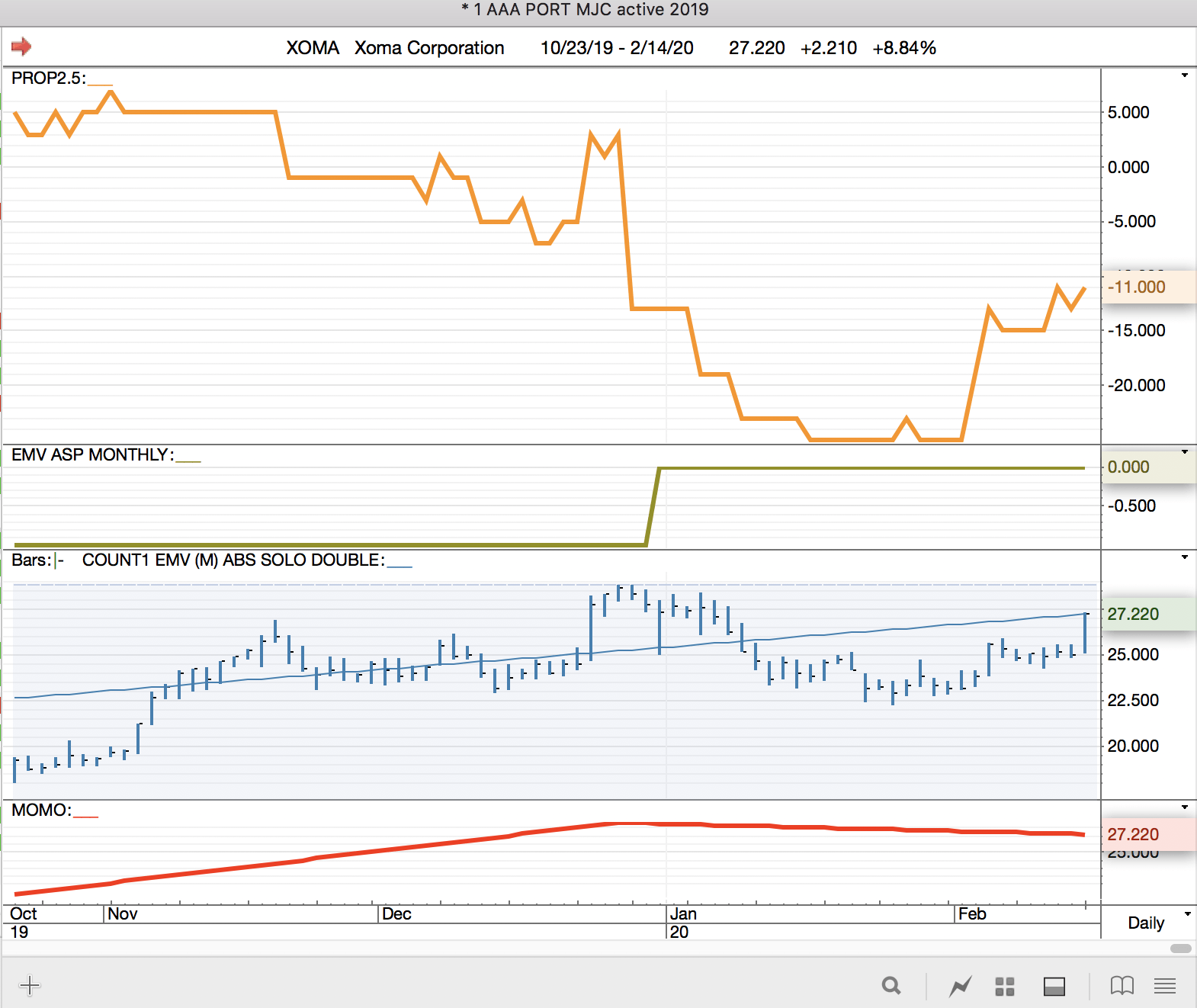This screenshot has width=1197, height=1008.
Task: Expand the MOMO pane menu arrow
Action: pyautogui.click(x=1185, y=807)
